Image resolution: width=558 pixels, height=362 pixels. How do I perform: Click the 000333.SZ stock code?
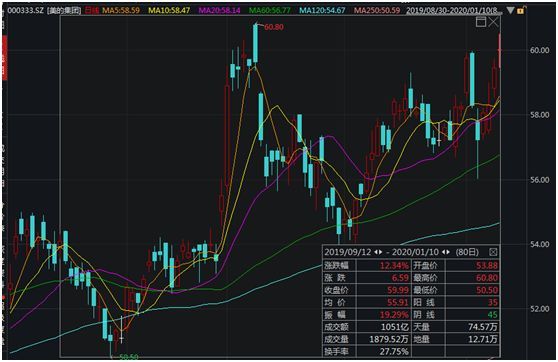[25, 10]
